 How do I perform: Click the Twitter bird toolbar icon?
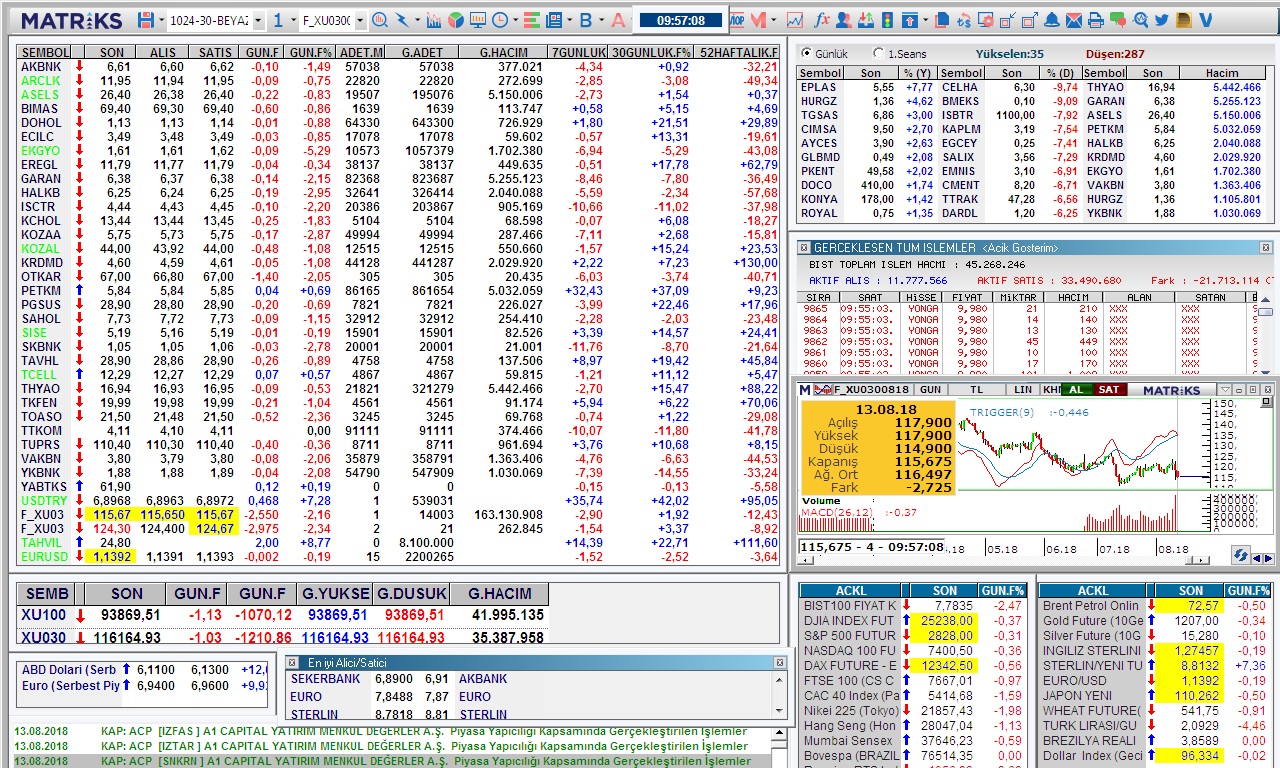[1162, 20]
